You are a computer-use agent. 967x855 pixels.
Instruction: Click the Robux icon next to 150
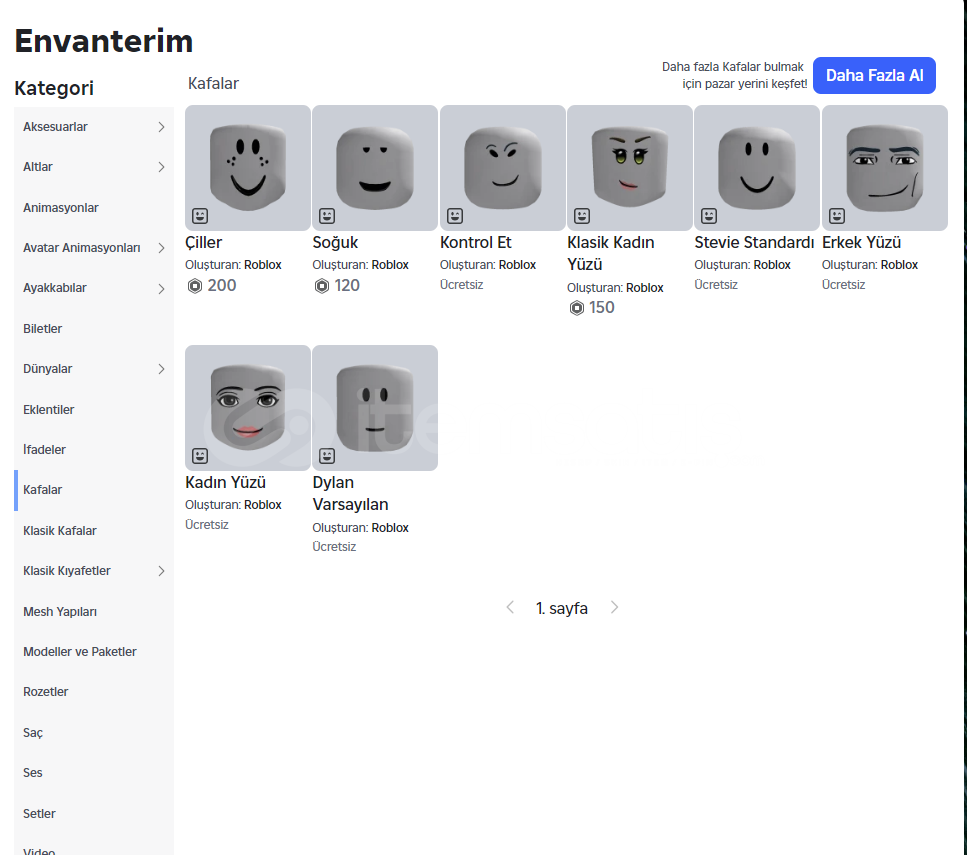click(x=577, y=308)
